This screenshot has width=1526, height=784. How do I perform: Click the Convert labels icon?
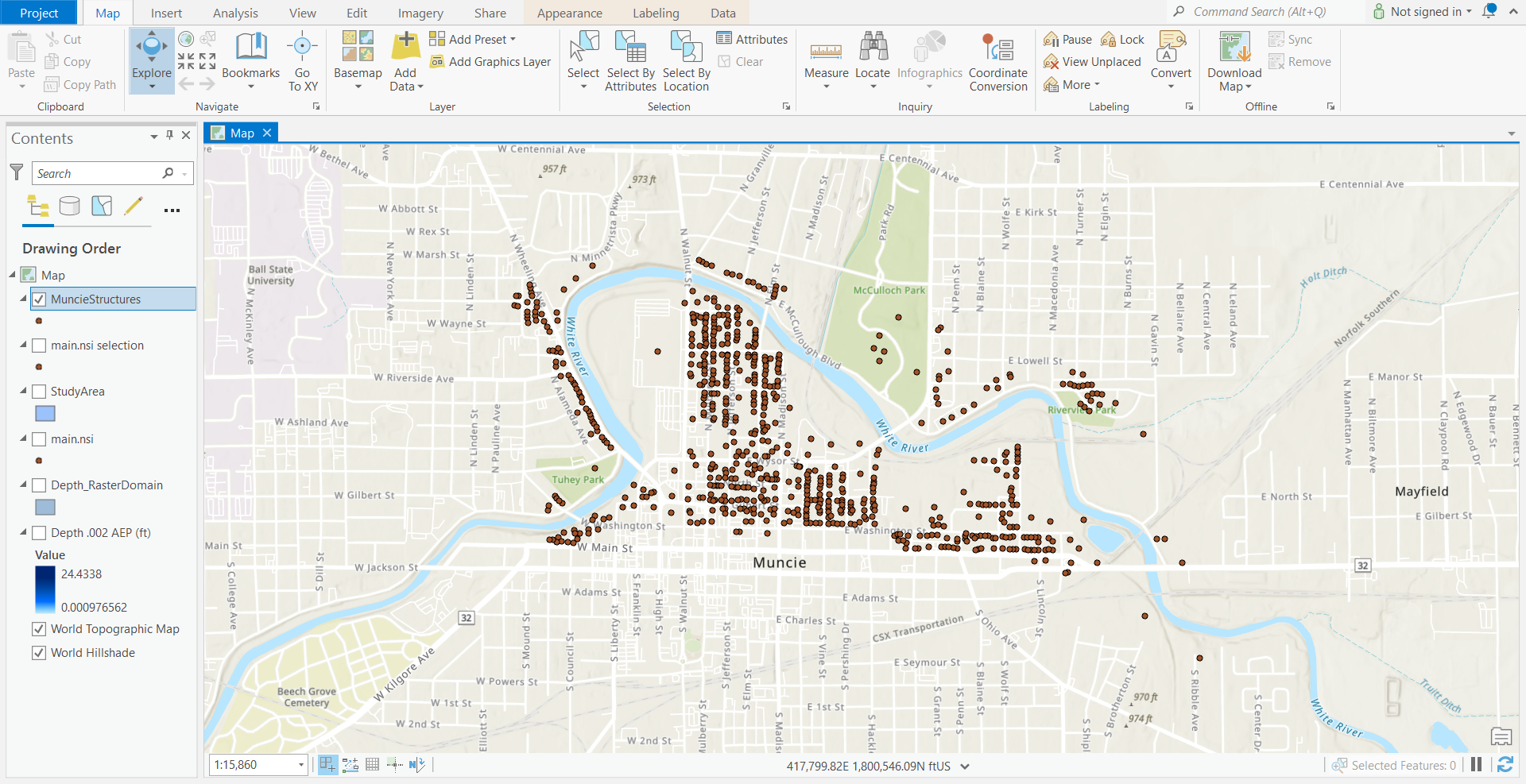tap(1171, 46)
